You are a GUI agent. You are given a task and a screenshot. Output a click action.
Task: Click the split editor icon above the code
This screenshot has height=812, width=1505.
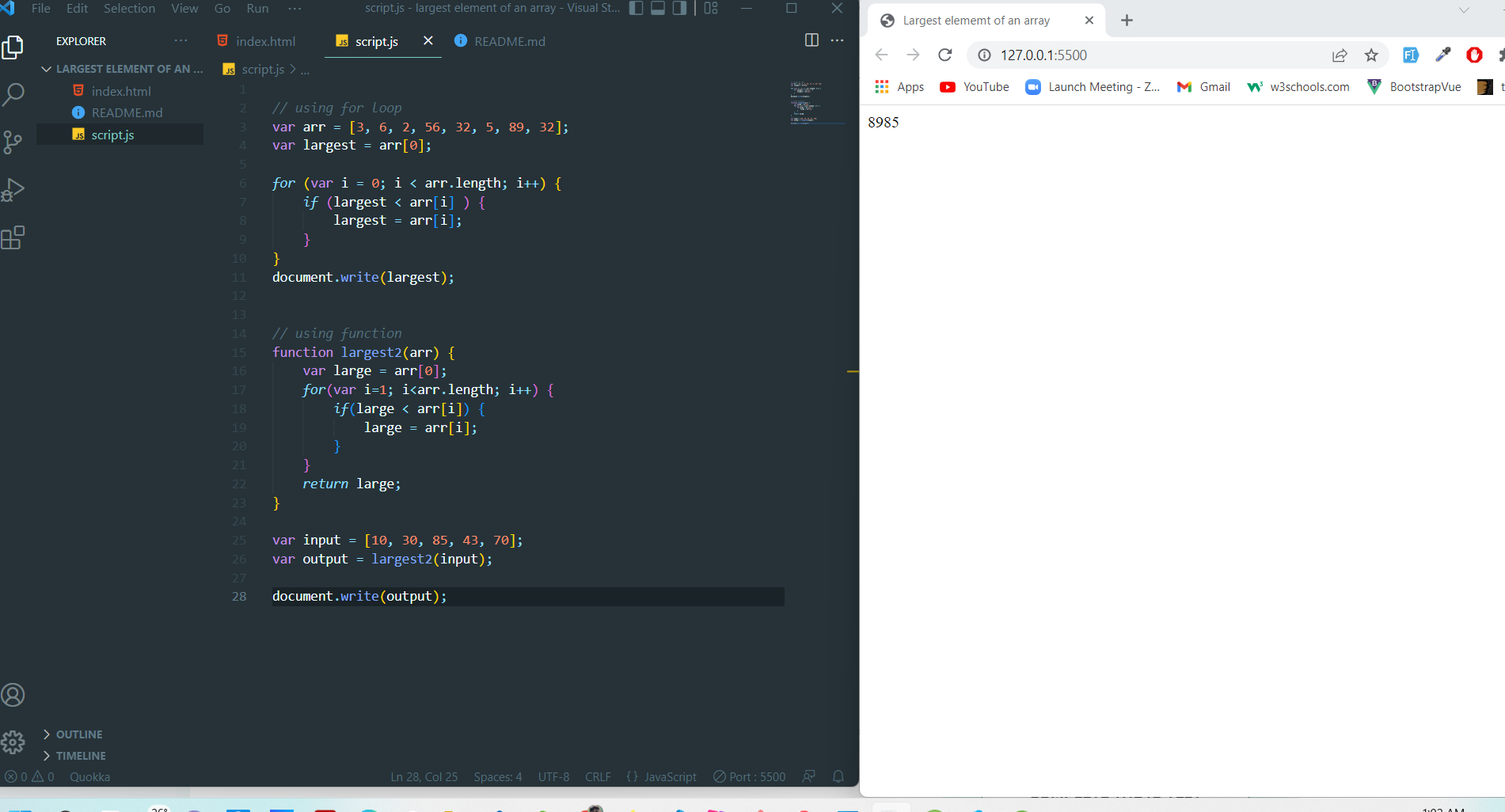click(x=811, y=40)
